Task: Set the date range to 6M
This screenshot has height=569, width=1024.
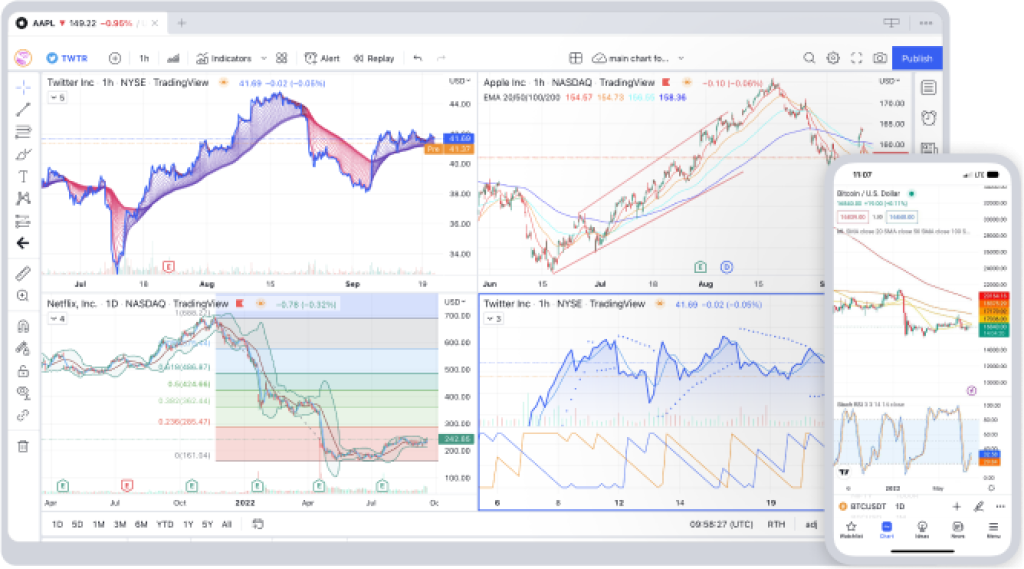Action: tap(141, 524)
